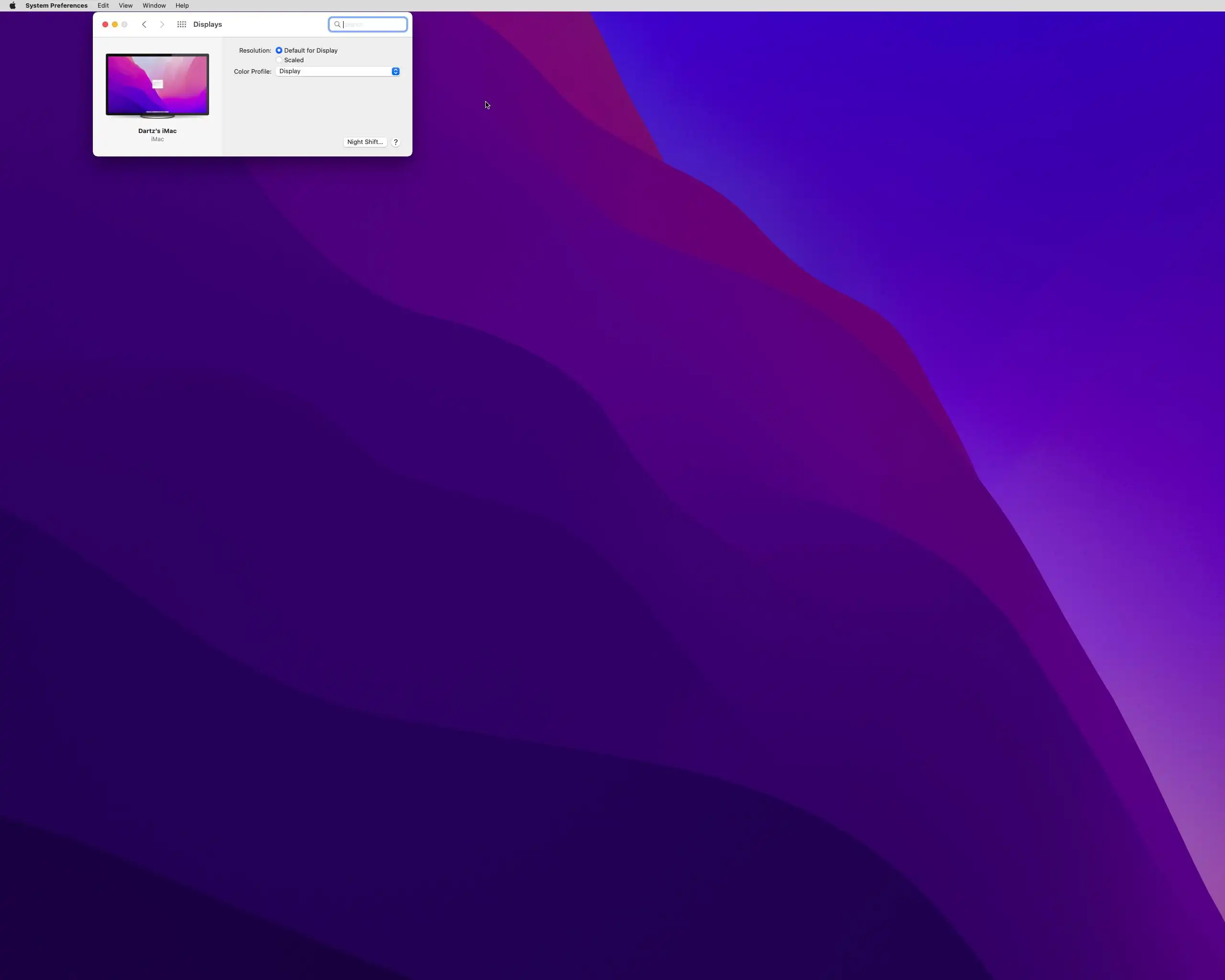The height and width of the screenshot is (980, 1225).
Task: Close the Displays window red button
Action: [x=105, y=24]
